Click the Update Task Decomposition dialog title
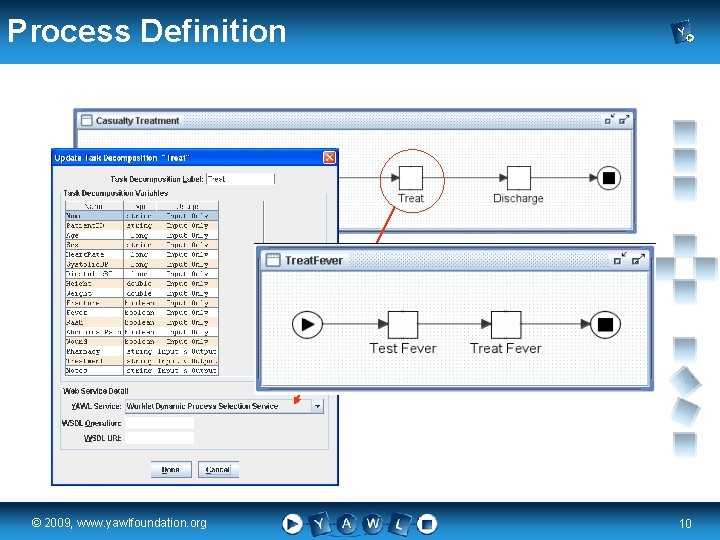 tap(122, 158)
